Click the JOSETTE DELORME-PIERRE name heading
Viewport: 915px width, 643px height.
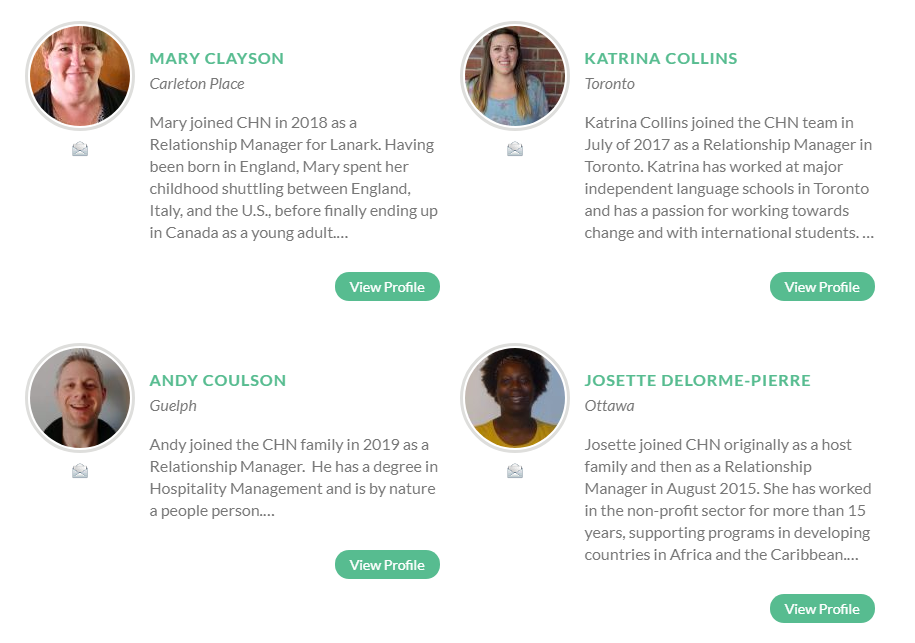pos(698,380)
